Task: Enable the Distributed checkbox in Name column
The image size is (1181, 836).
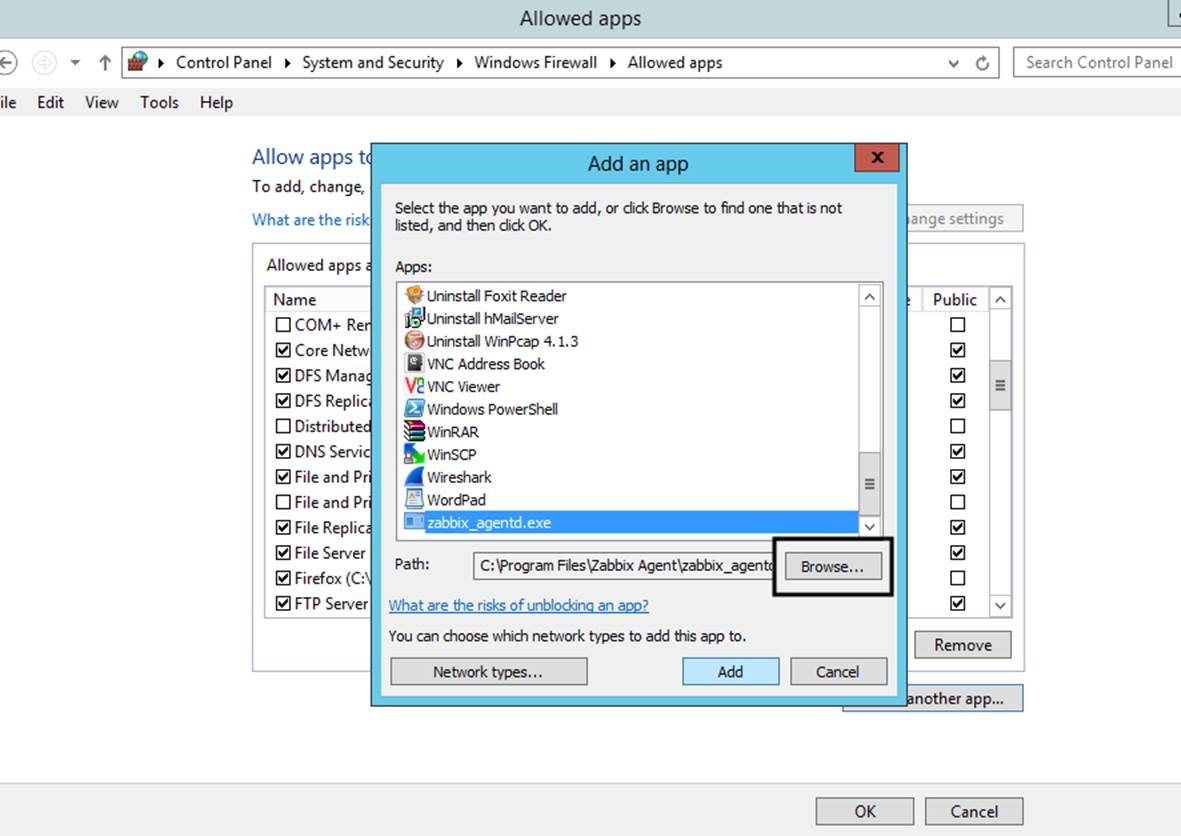Action: 283,426
